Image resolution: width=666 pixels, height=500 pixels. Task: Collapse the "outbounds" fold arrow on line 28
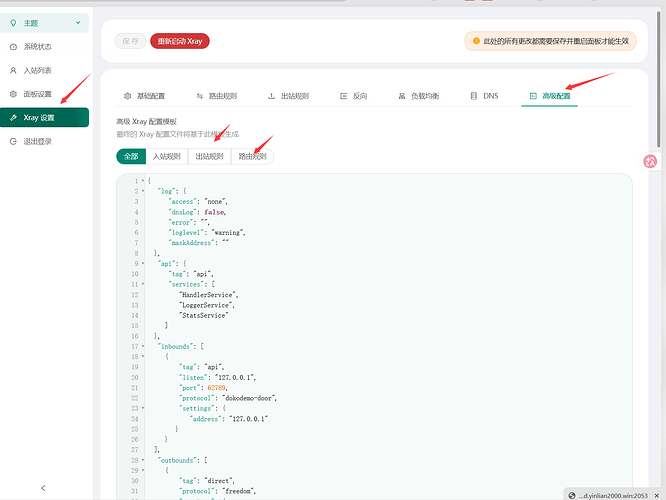point(143,460)
